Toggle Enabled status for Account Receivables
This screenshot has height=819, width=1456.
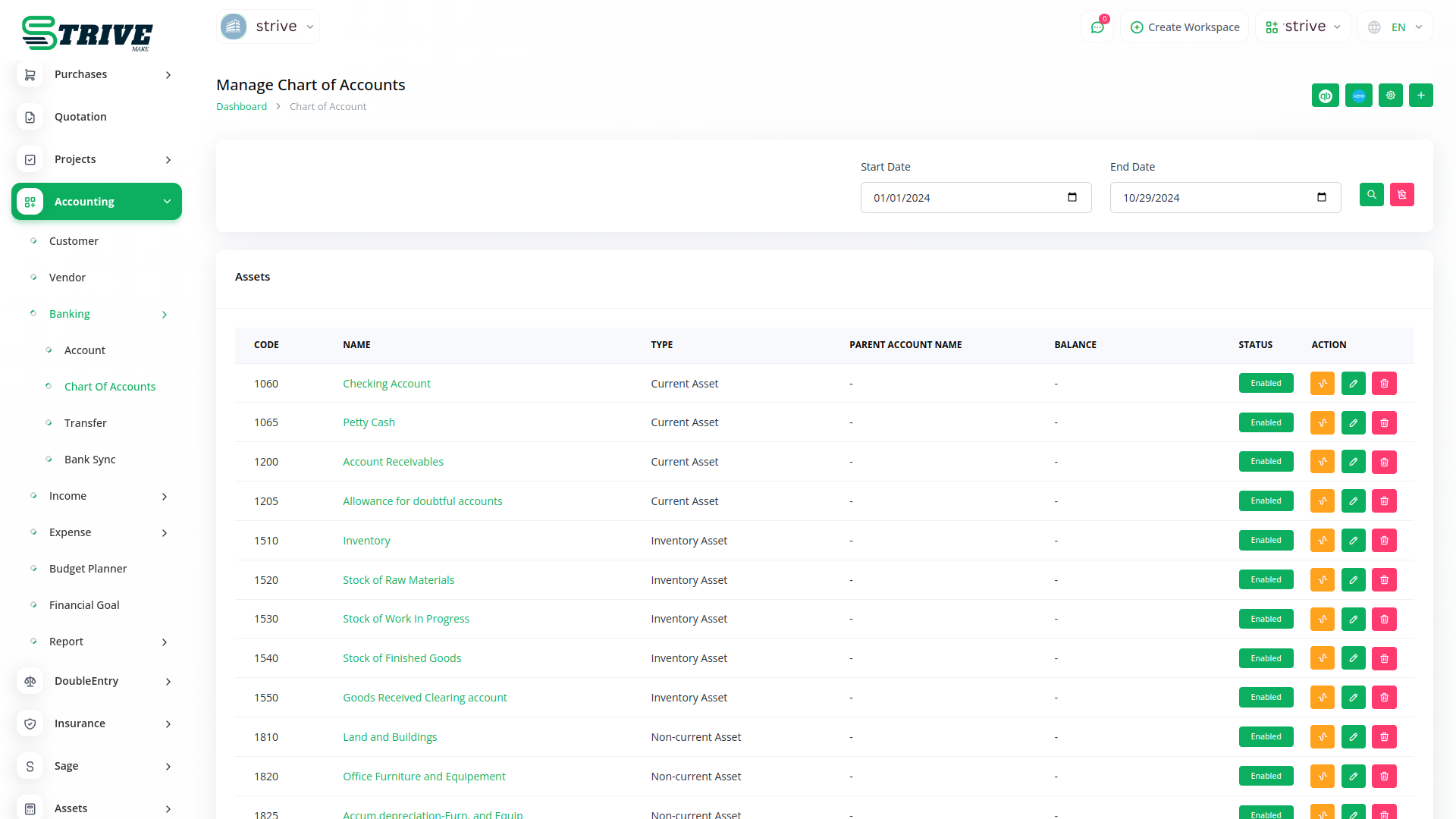1266,462
